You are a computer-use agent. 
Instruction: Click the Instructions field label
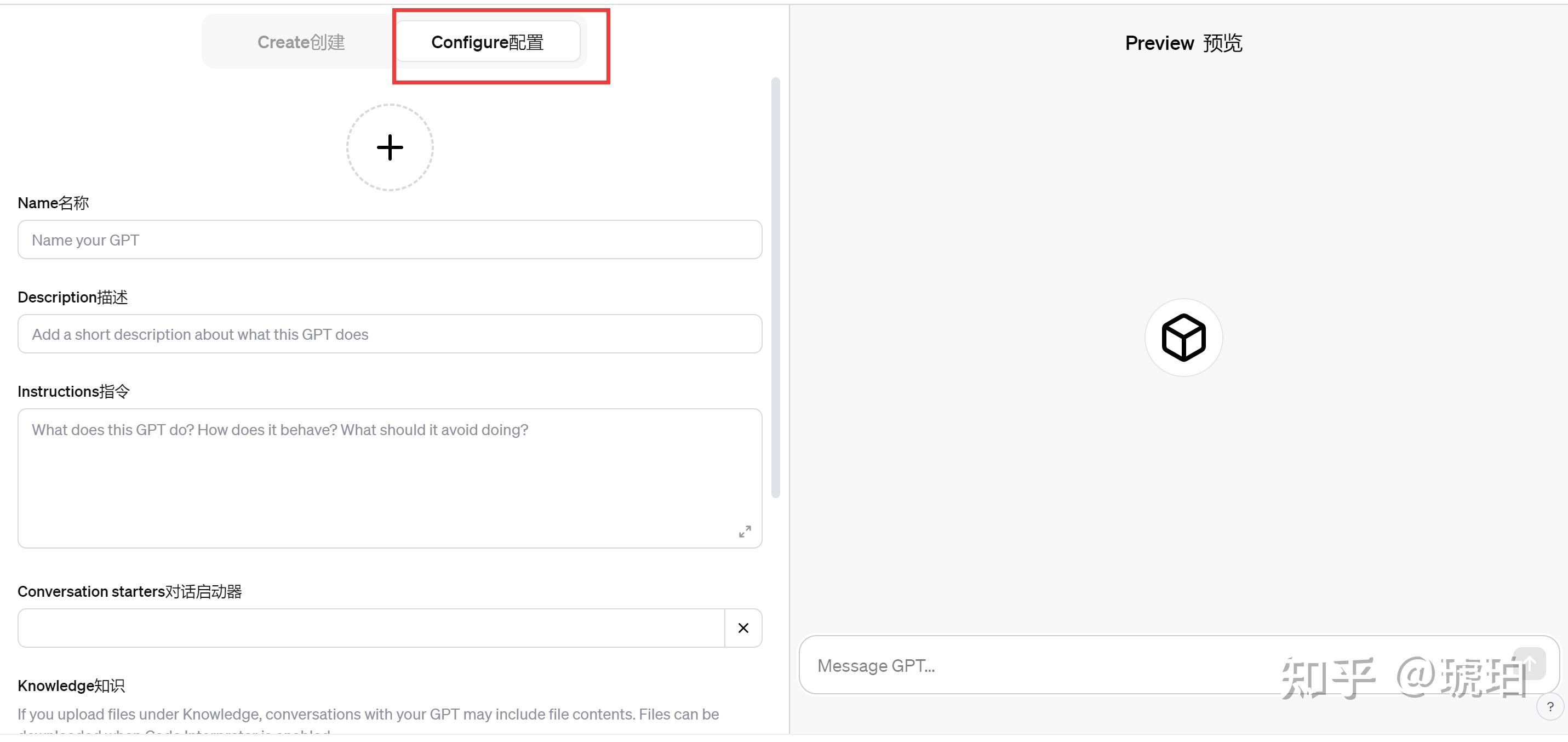click(x=73, y=391)
